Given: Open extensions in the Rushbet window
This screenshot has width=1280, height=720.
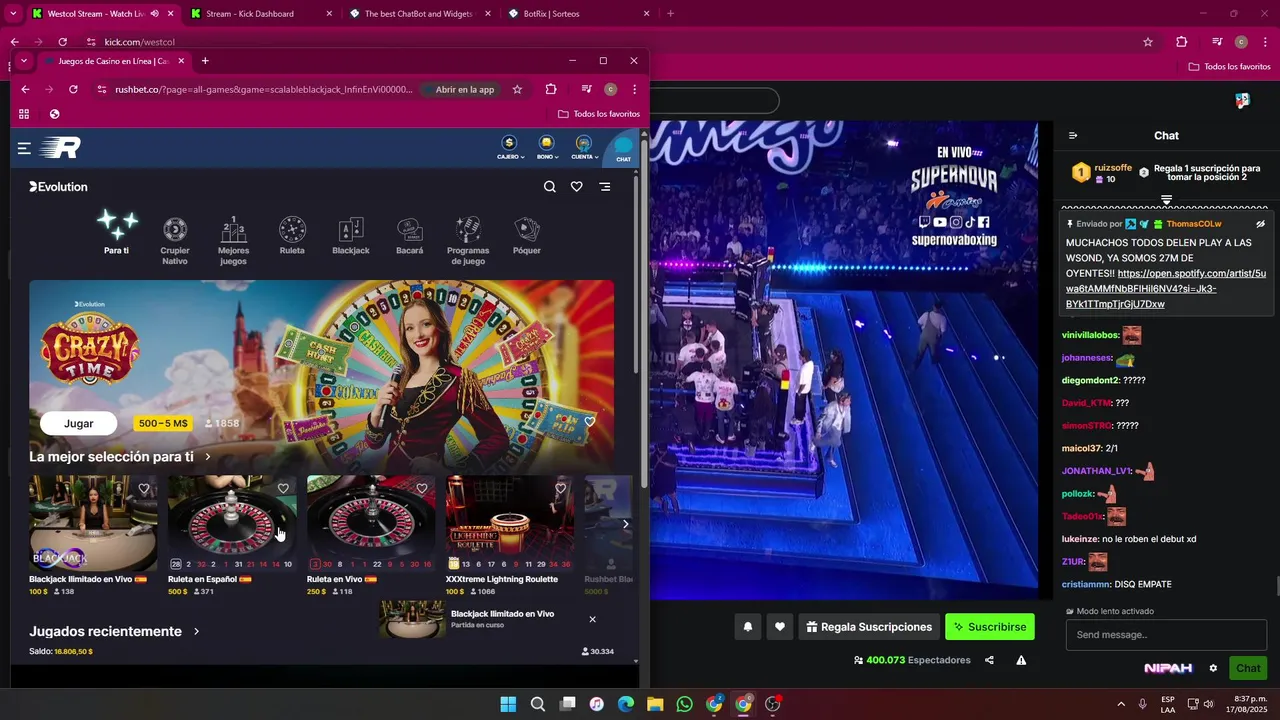Looking at the screenshot, I should click(x=551, y=89).
